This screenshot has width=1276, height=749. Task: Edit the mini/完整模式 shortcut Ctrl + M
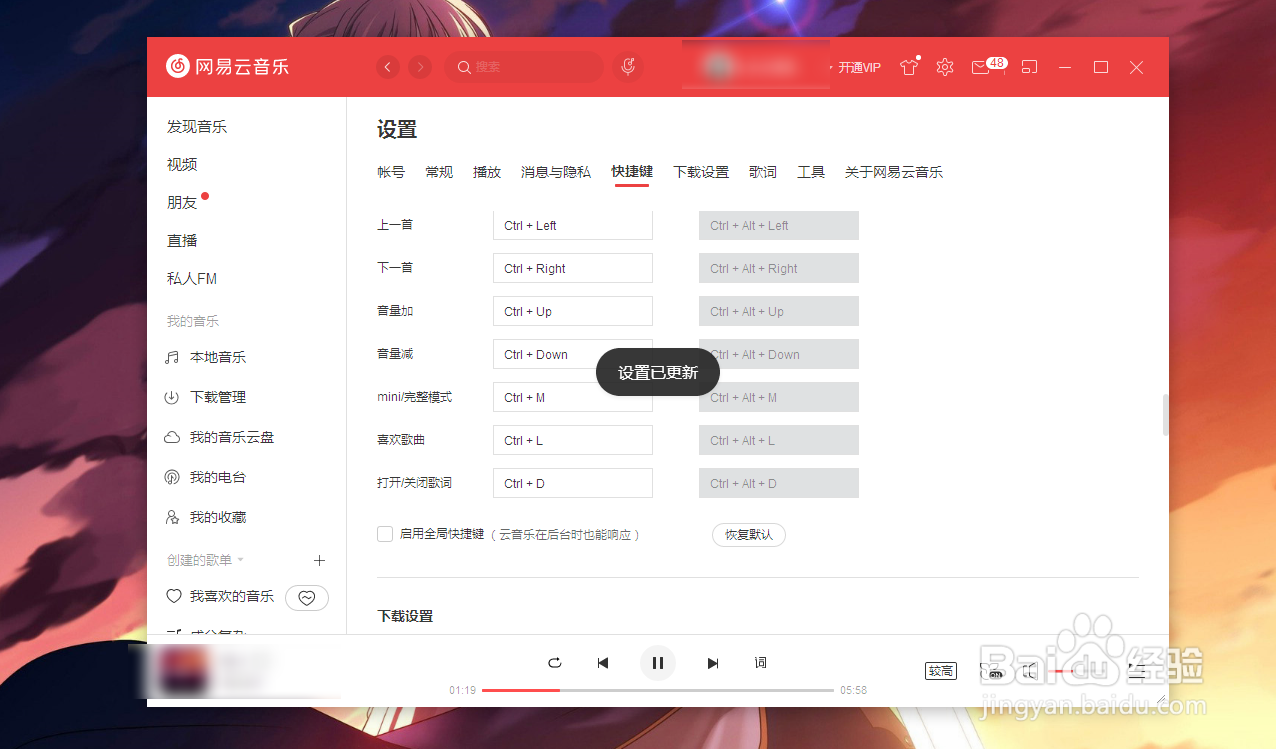tap(573, 397)
